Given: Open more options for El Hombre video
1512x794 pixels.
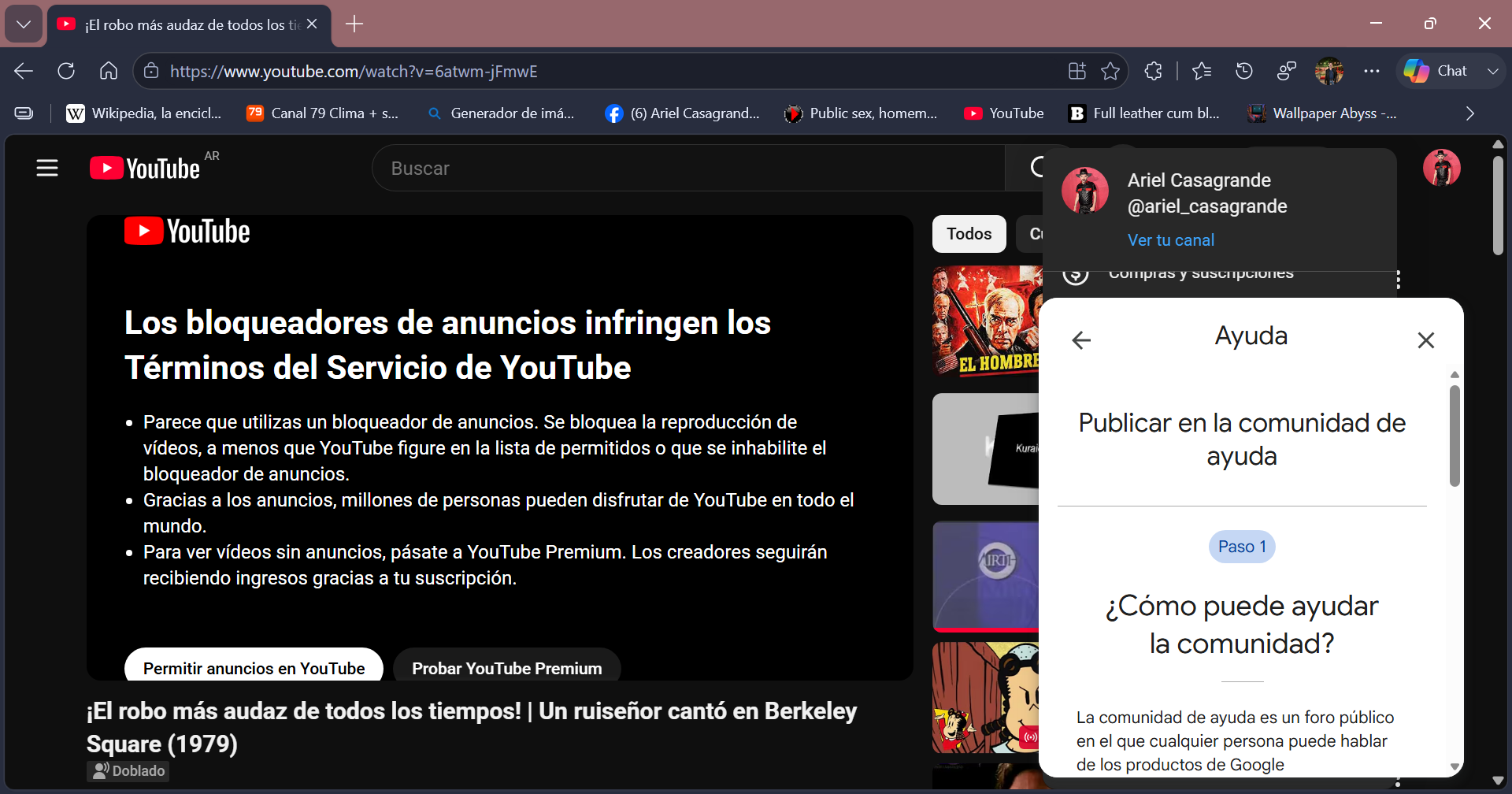Looking at the screenshot, I should coord(1398,280).
